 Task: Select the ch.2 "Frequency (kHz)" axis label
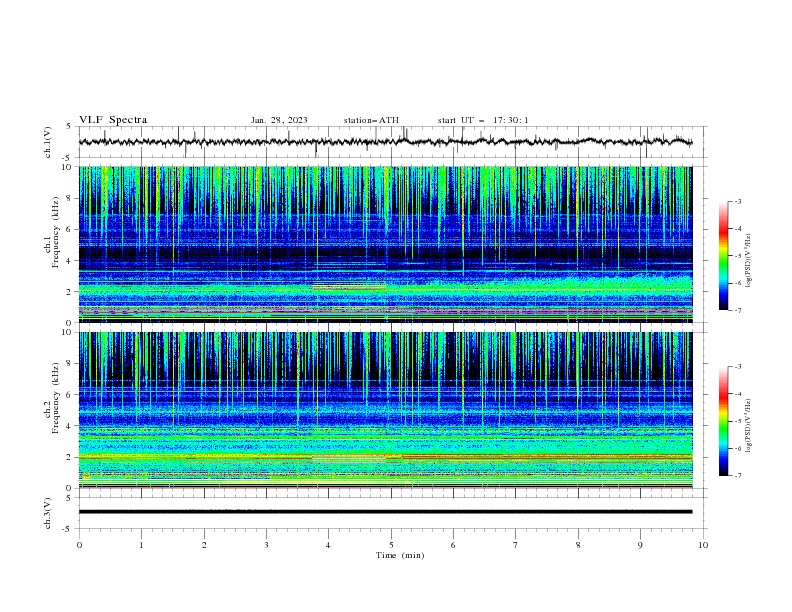[x=56, y=398]
